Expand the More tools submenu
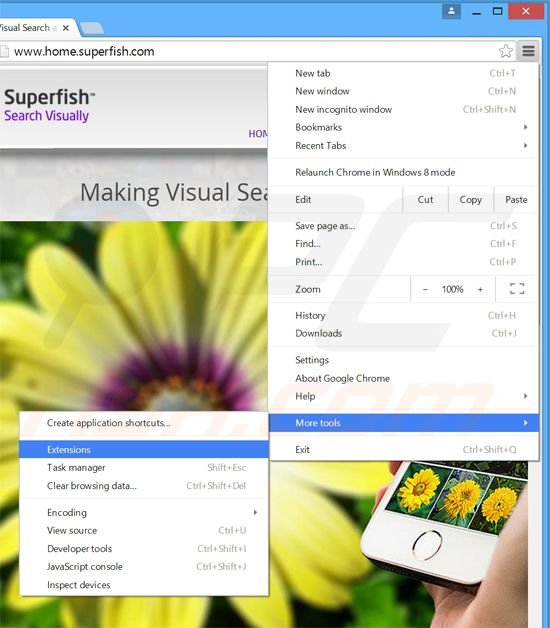550x628 pixels. [404, 423]
